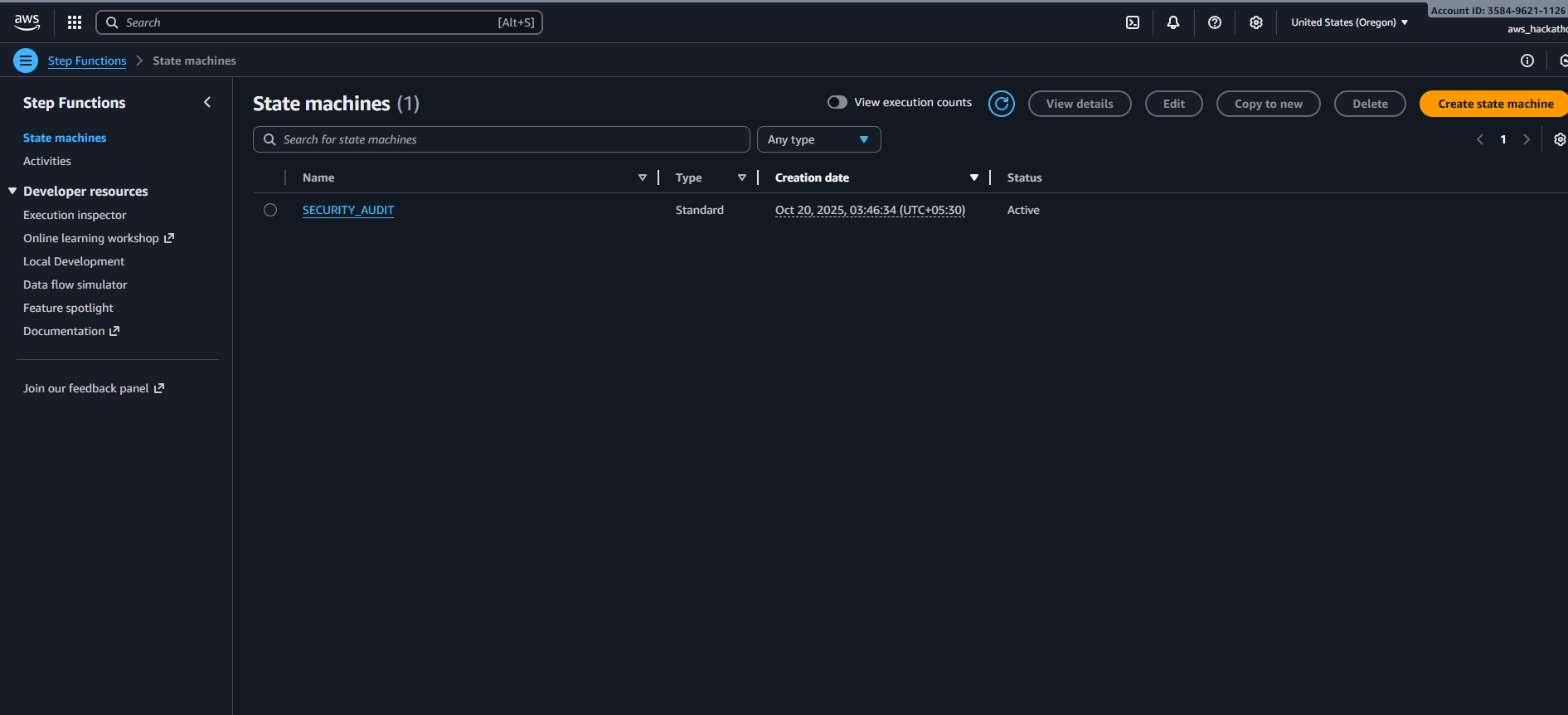Select the SECURITY_AUDIT radio button

coord(270,210)
